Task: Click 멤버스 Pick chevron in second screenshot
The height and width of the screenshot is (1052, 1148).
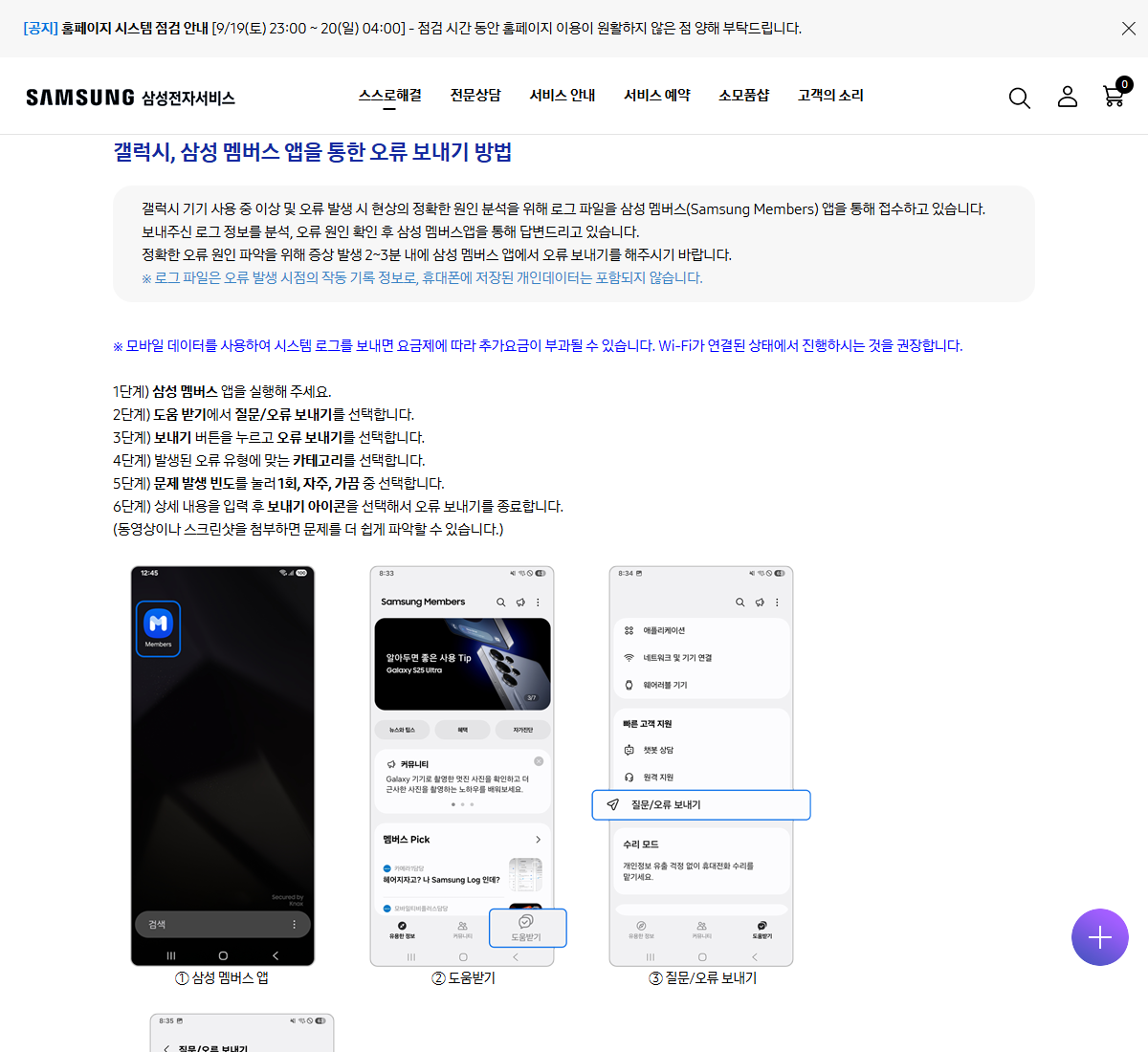Action: click(538, 840)
